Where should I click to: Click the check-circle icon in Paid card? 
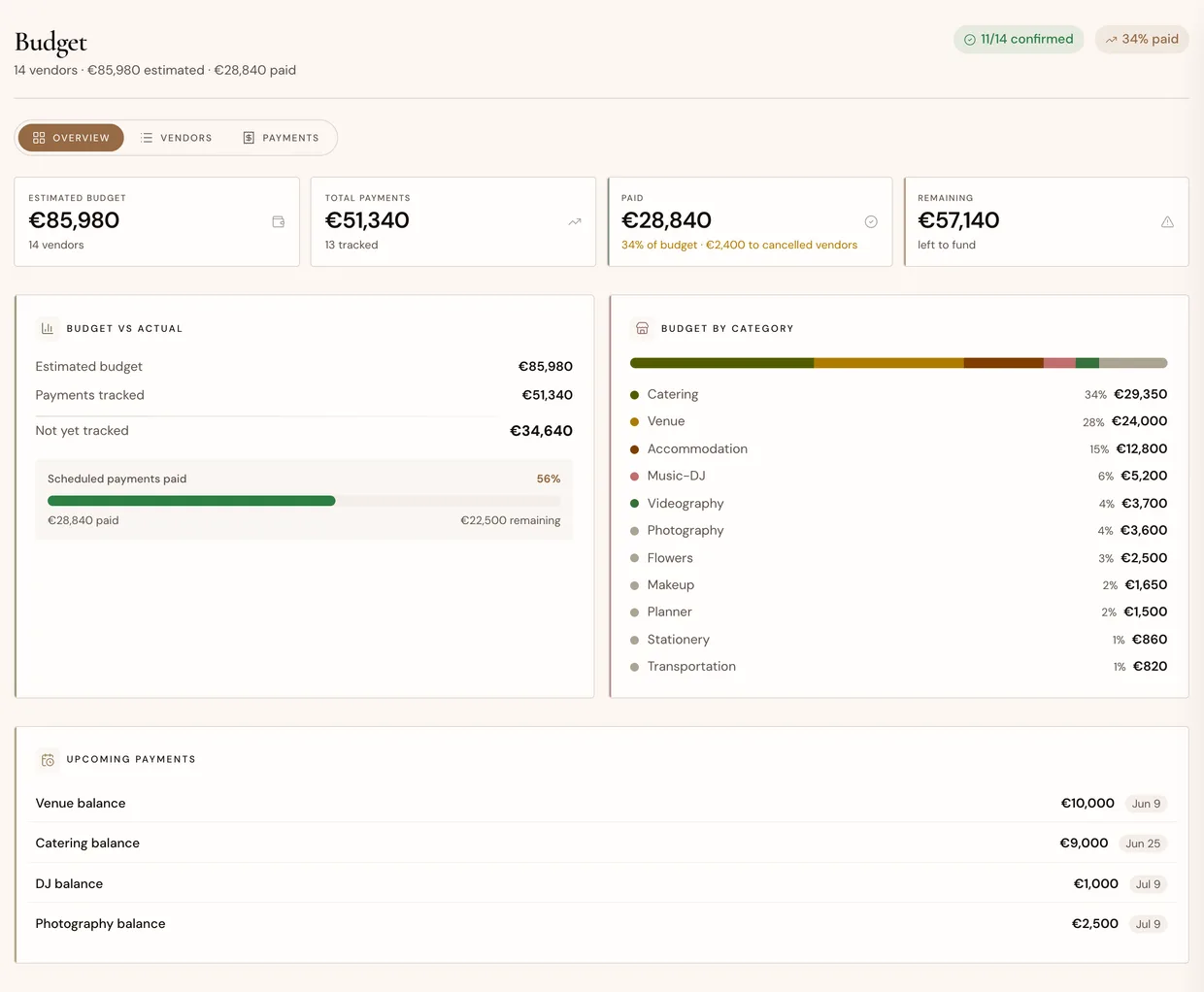pos(871,221)
